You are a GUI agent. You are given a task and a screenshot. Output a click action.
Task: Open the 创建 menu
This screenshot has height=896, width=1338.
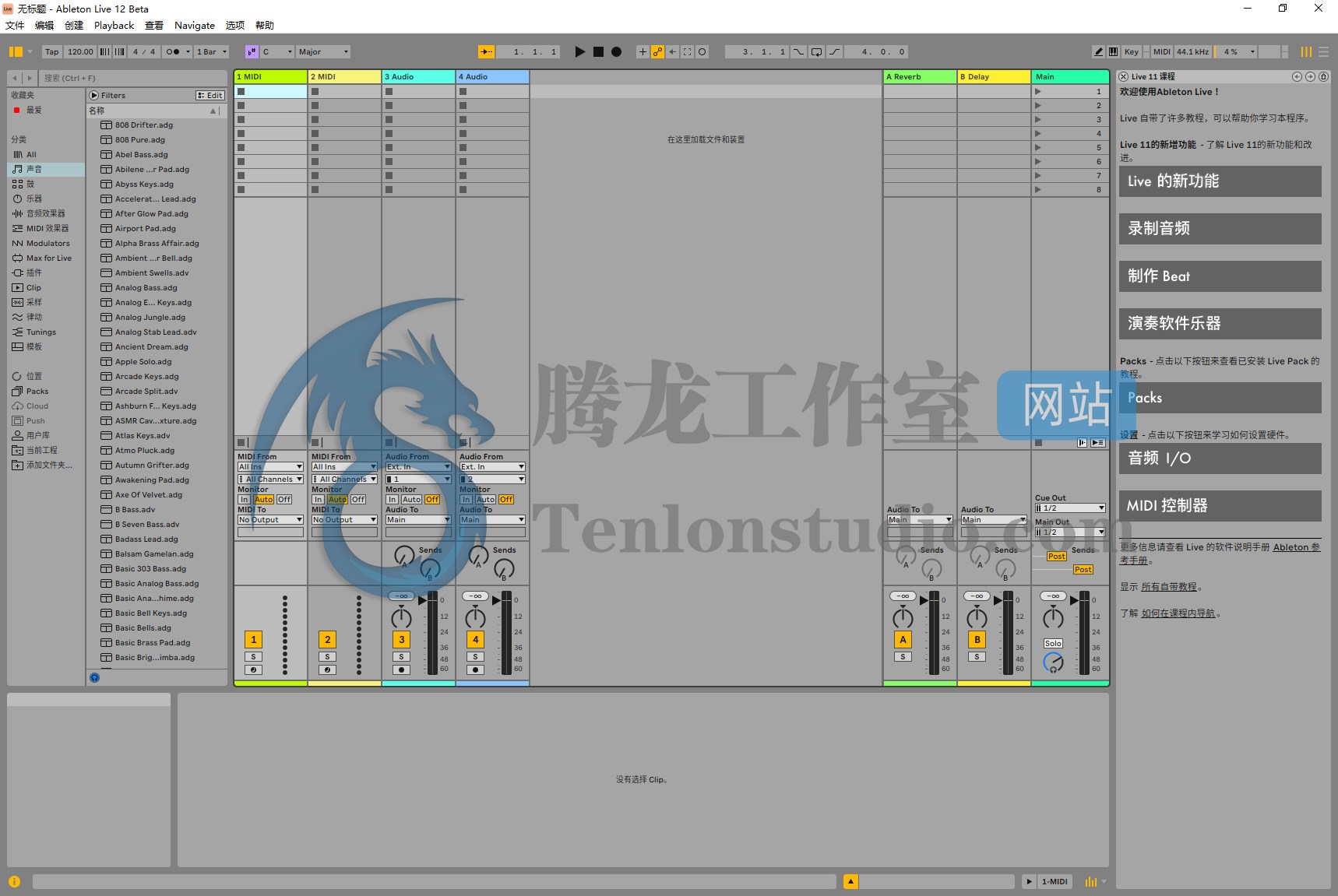click(74, 26)
